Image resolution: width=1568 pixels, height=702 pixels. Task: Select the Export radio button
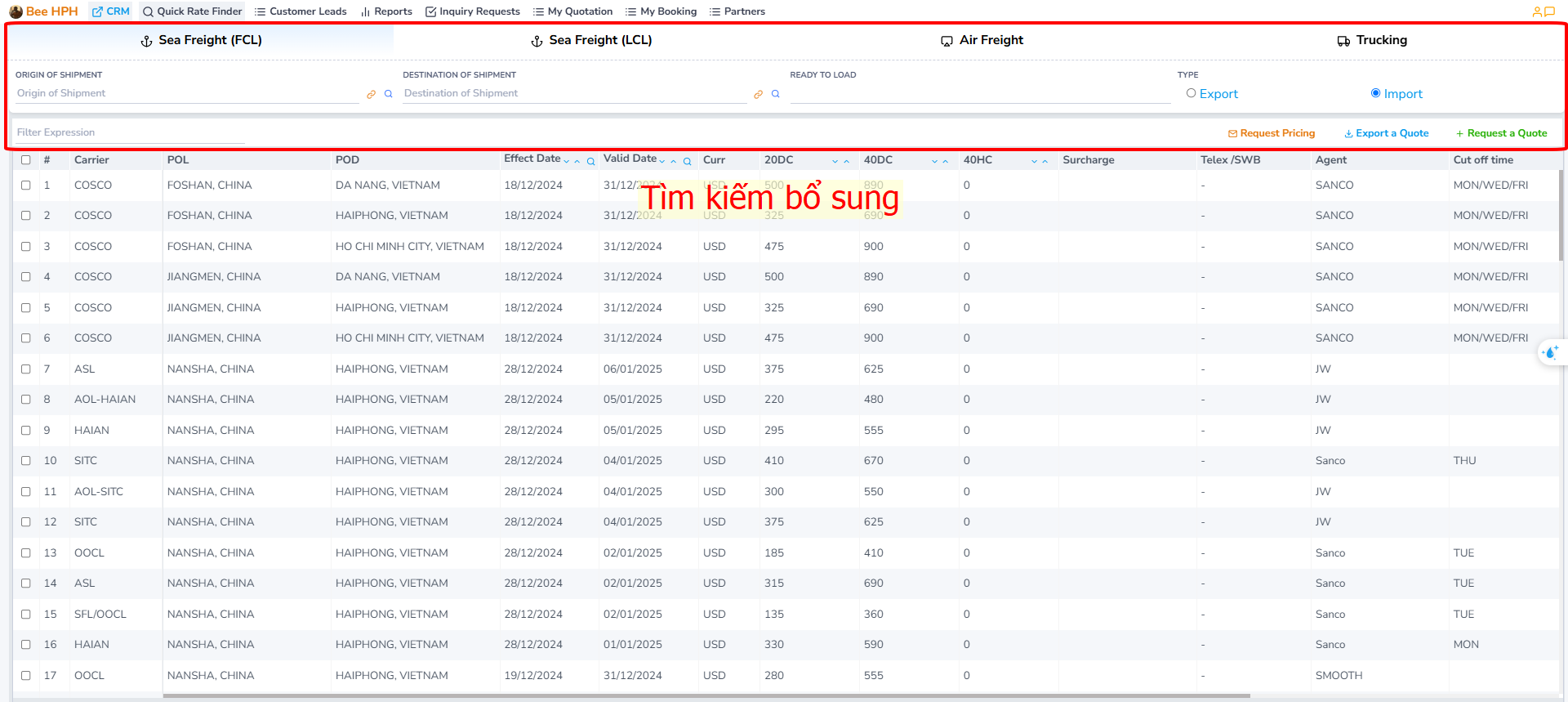click(x=1192, y=93)
